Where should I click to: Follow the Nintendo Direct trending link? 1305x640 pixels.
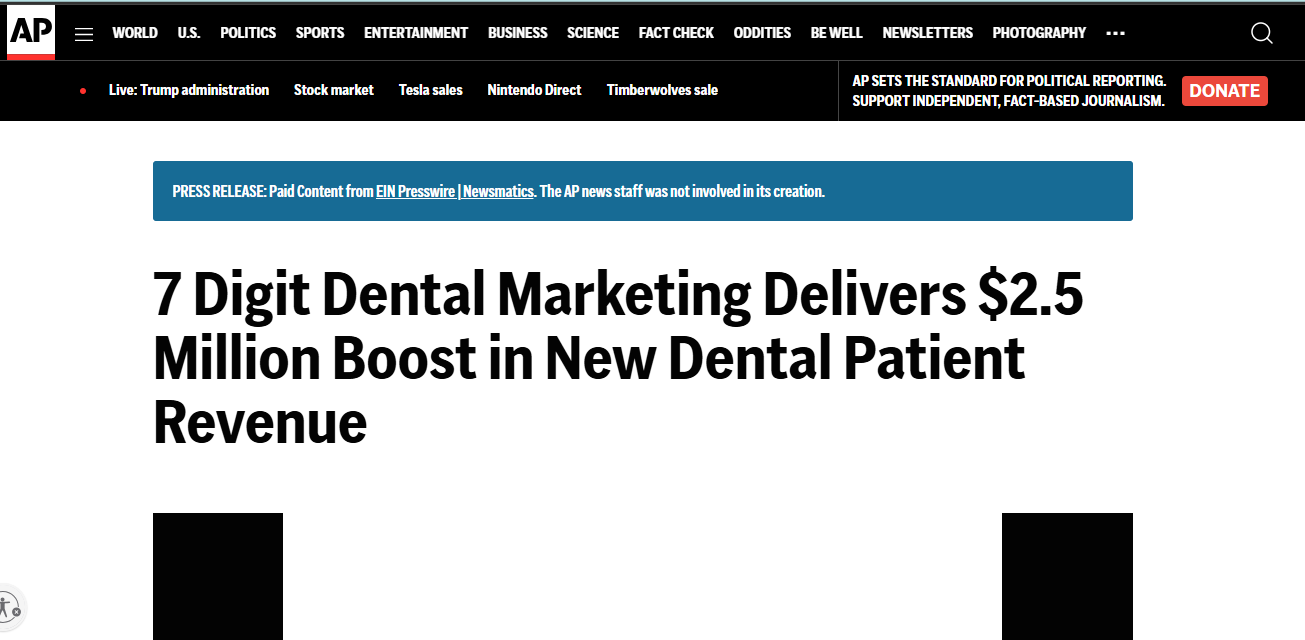pos(534,90)
